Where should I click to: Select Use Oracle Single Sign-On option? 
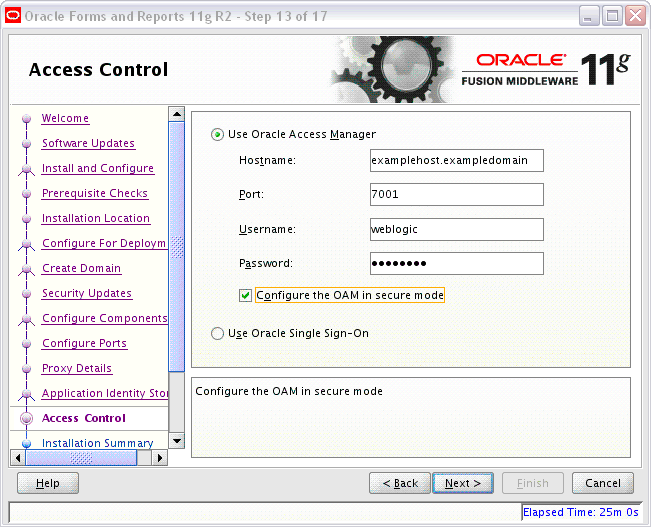click(x=217, y=333)
